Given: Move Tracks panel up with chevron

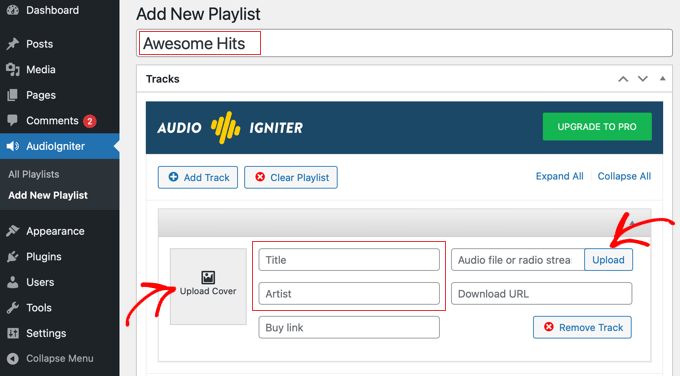Looking at the screenshot, I should click(623, 79).
